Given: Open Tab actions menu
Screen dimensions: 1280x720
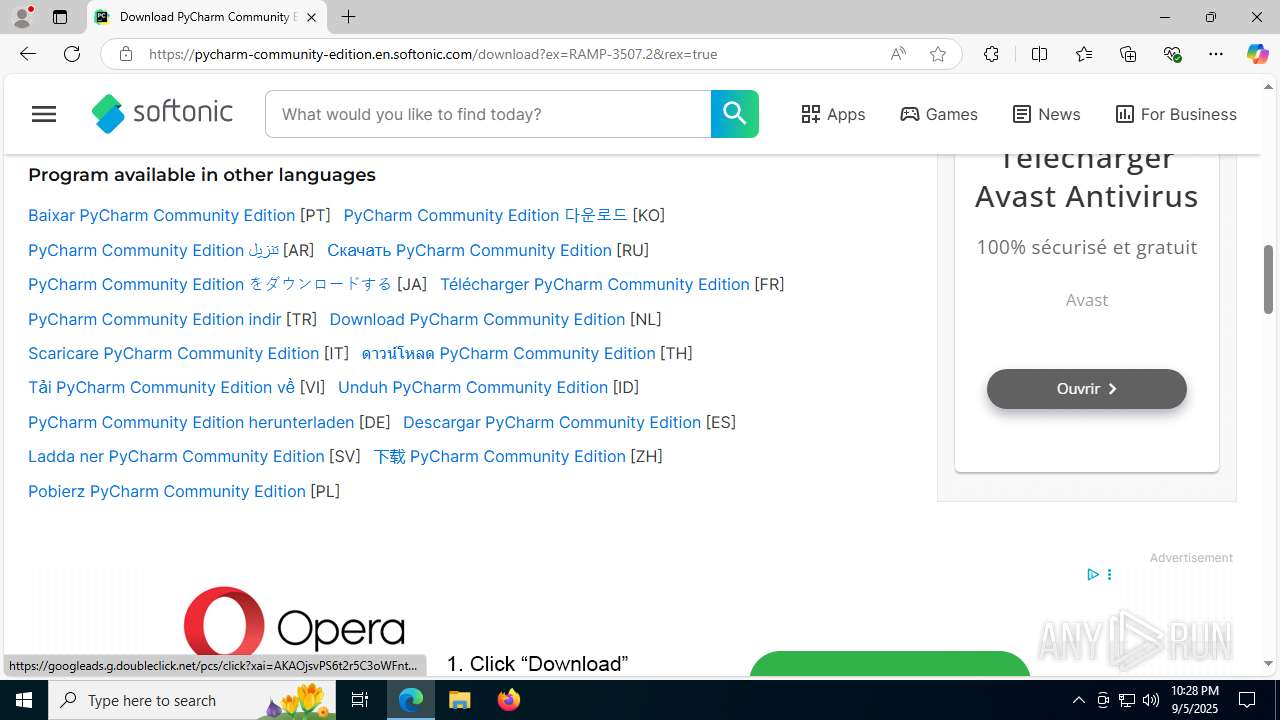Looking at the screenshot, I should coord(60,17).
